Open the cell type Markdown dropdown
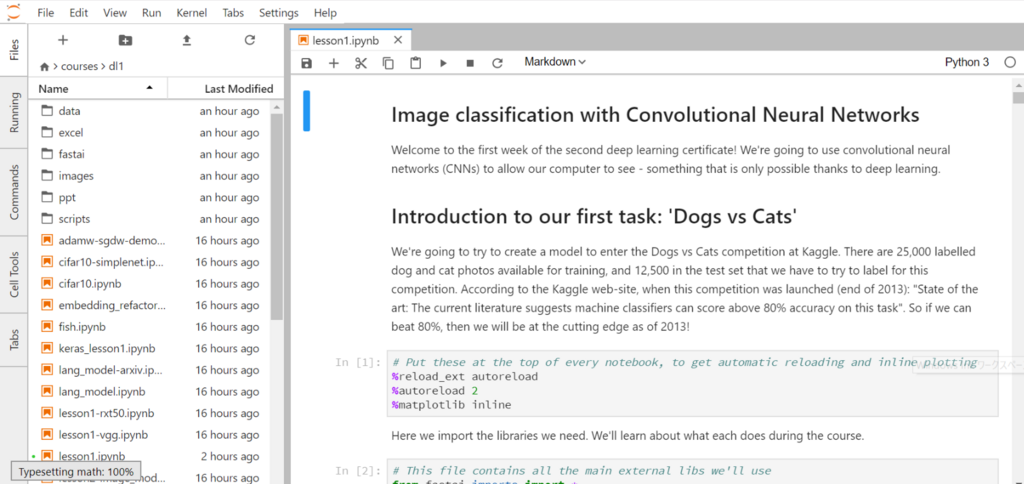Viewport: 1024px width, 484px height. pyautogui.click(x=555, y=62)
